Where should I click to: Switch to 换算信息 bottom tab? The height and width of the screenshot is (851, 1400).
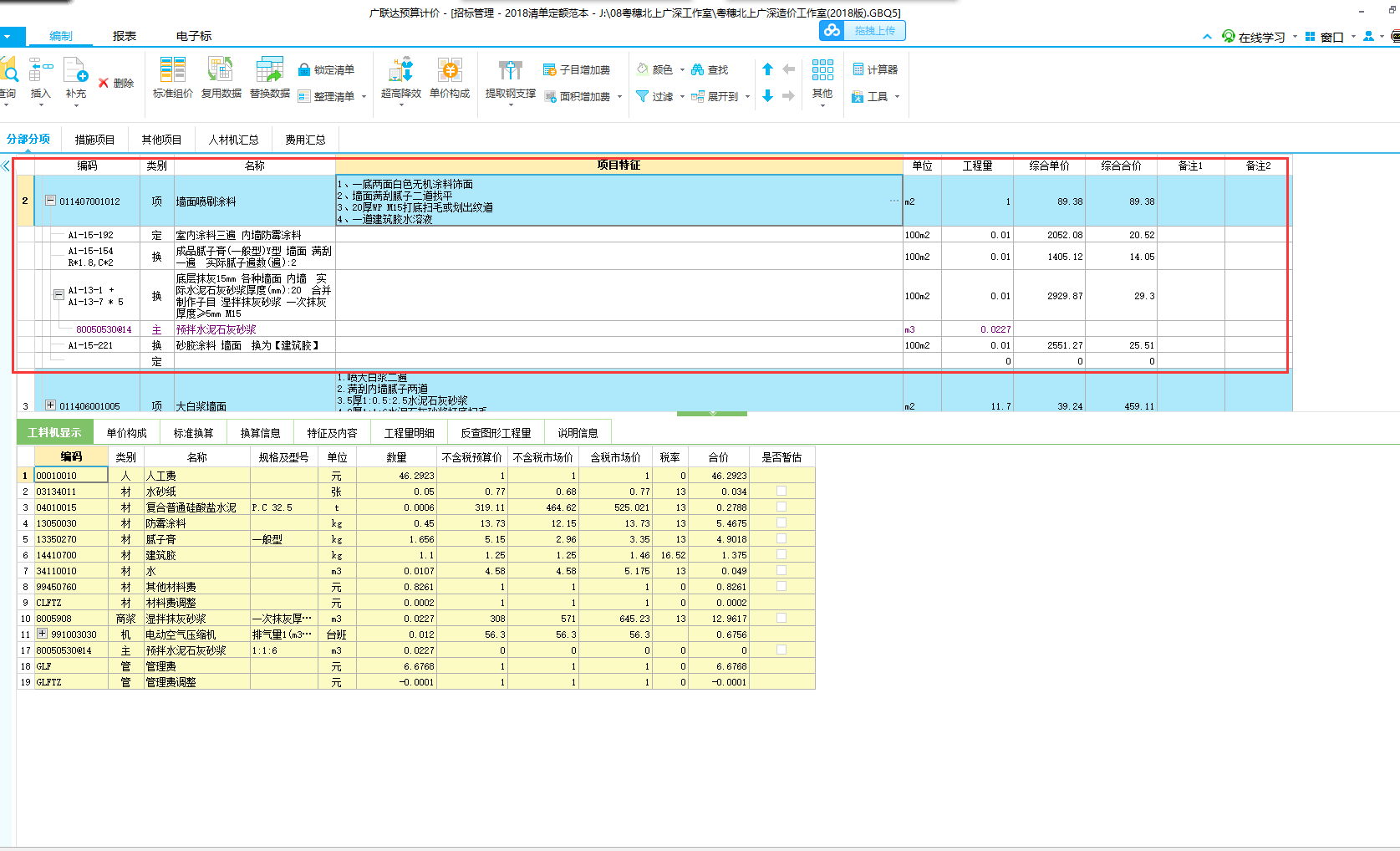tap(260, 432)
